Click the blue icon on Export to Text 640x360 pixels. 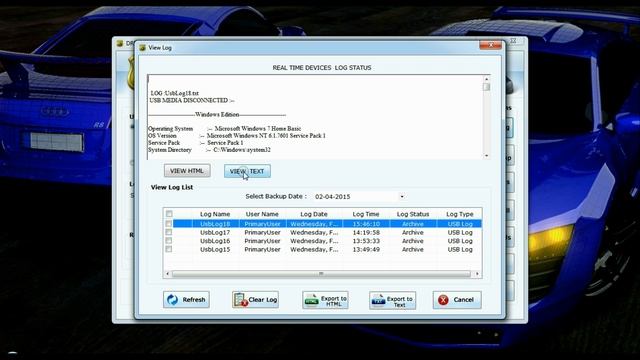click(378, 300)
